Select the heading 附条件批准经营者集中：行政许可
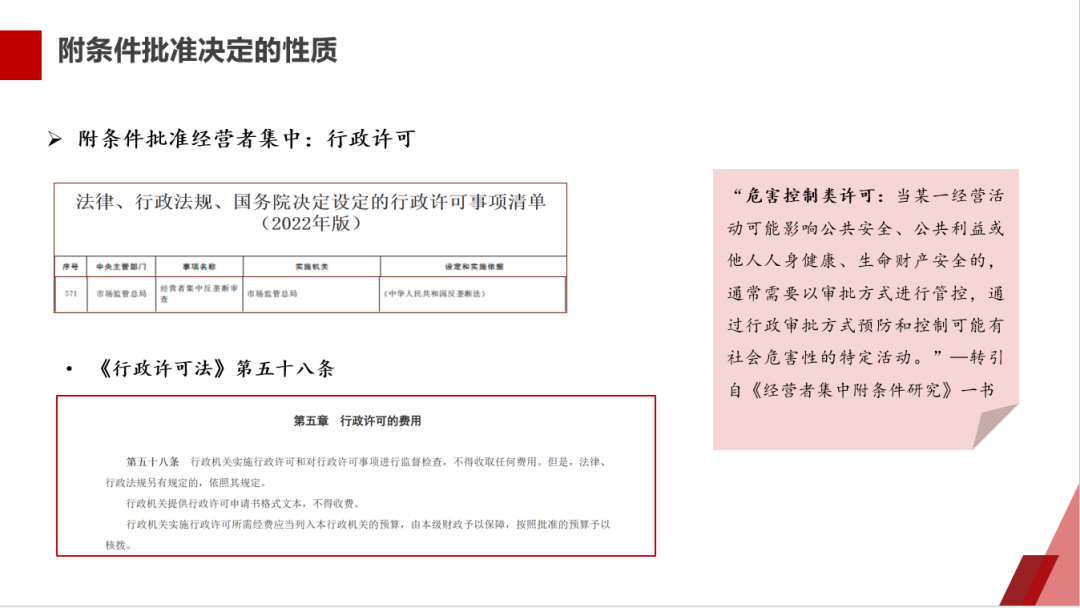1080x608 pixels. click(x=246, y=140)
